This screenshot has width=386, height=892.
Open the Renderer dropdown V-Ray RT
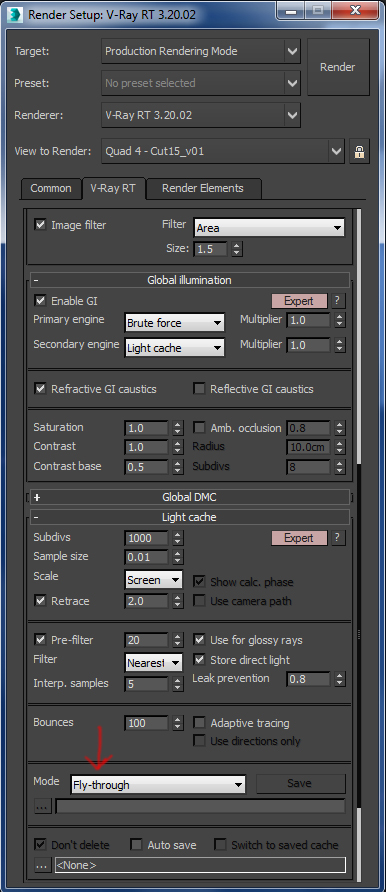click(x=201, y=115)
